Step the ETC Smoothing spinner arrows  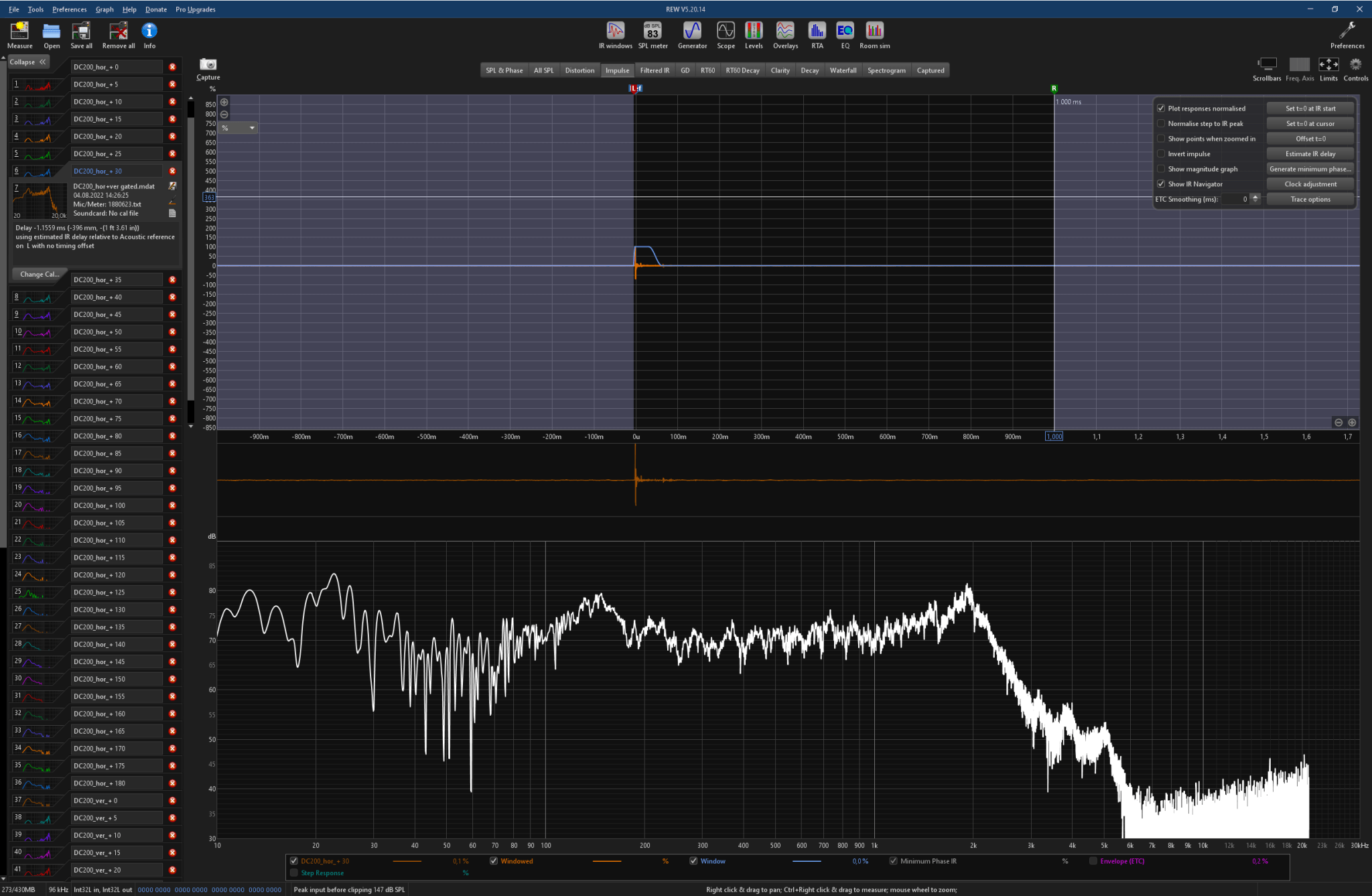1255,199
